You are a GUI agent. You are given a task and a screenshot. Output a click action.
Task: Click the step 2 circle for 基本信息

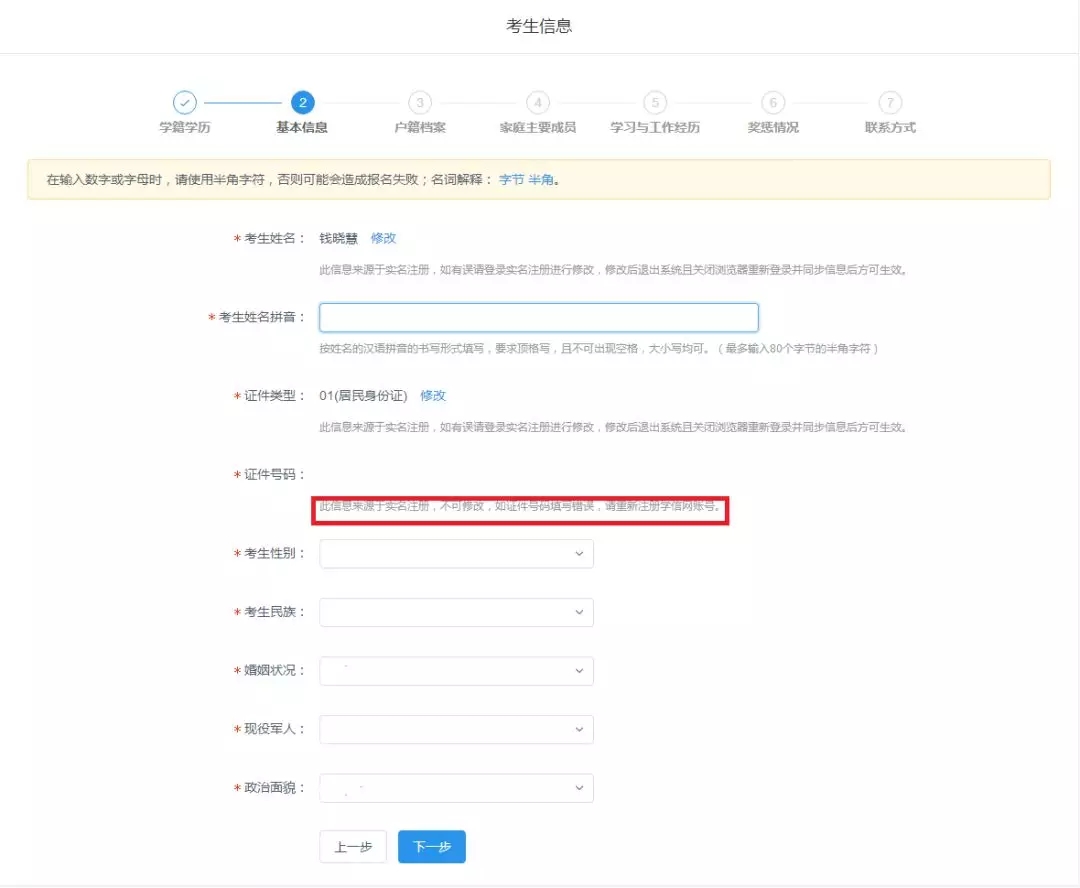click(x=302, y=102)
